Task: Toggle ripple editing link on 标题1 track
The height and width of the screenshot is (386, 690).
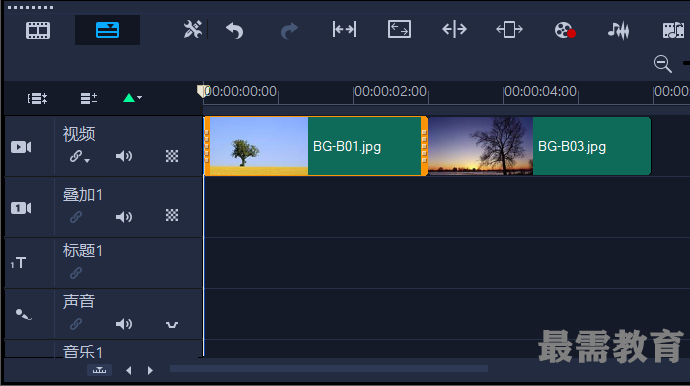Action: [x=76, y=273]
